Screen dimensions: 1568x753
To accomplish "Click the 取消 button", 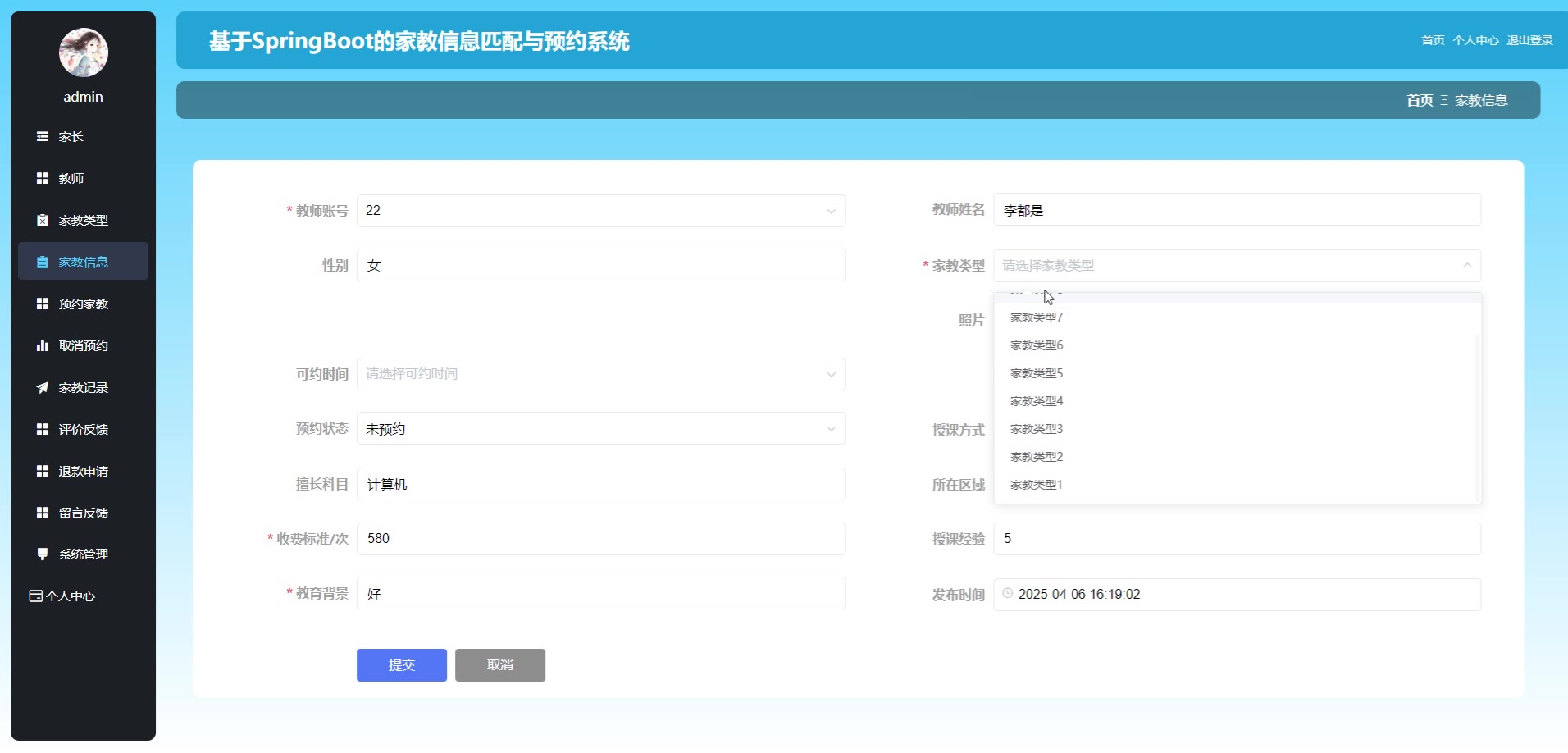I will coord(500,665).
